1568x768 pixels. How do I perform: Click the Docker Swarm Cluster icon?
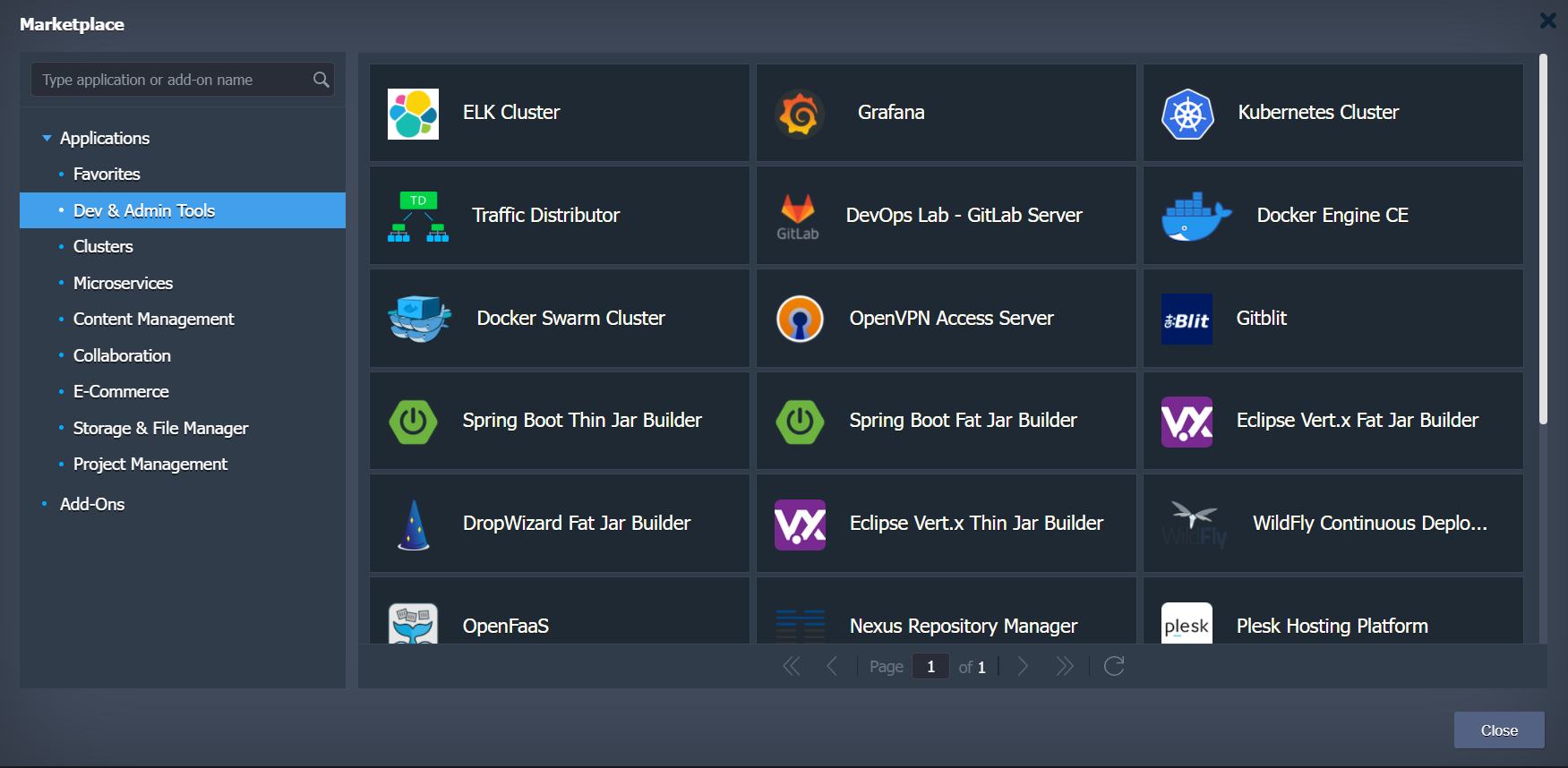tap(420, 319)
